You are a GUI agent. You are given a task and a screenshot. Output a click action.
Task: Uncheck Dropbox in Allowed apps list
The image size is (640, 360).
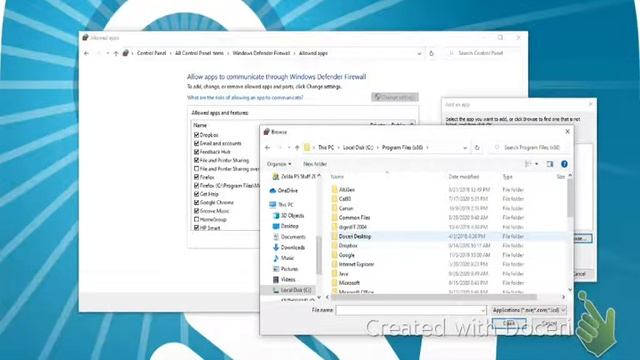pos(196,135)
